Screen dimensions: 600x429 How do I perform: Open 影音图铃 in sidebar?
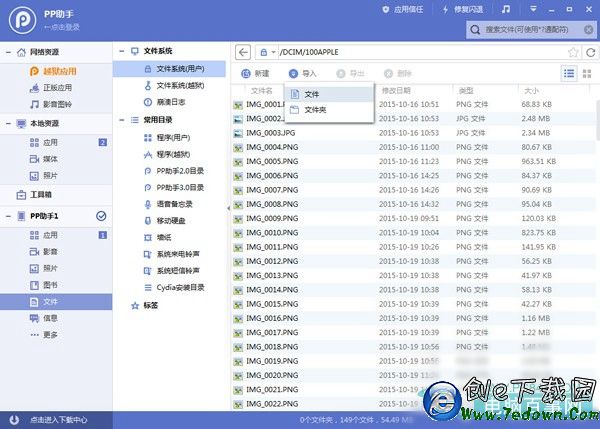[x=51, y=104]
